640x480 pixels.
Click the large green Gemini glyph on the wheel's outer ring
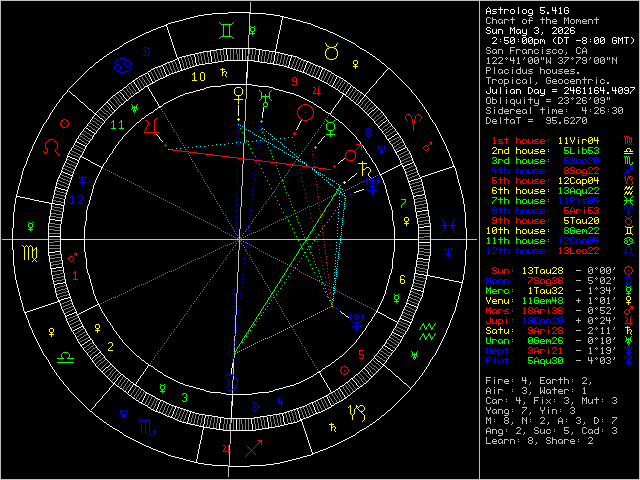227,31
